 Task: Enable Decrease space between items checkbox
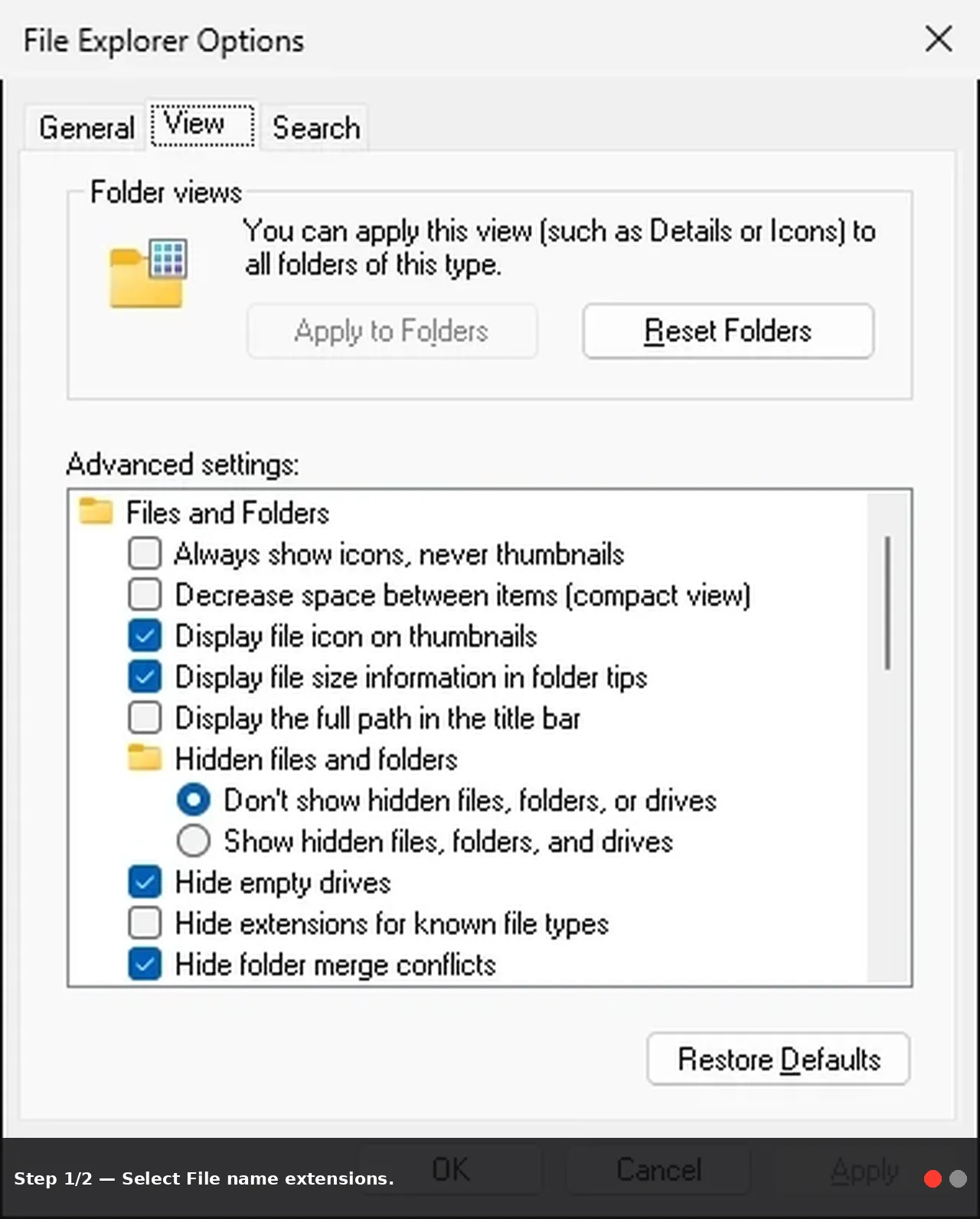click(145, 594)
